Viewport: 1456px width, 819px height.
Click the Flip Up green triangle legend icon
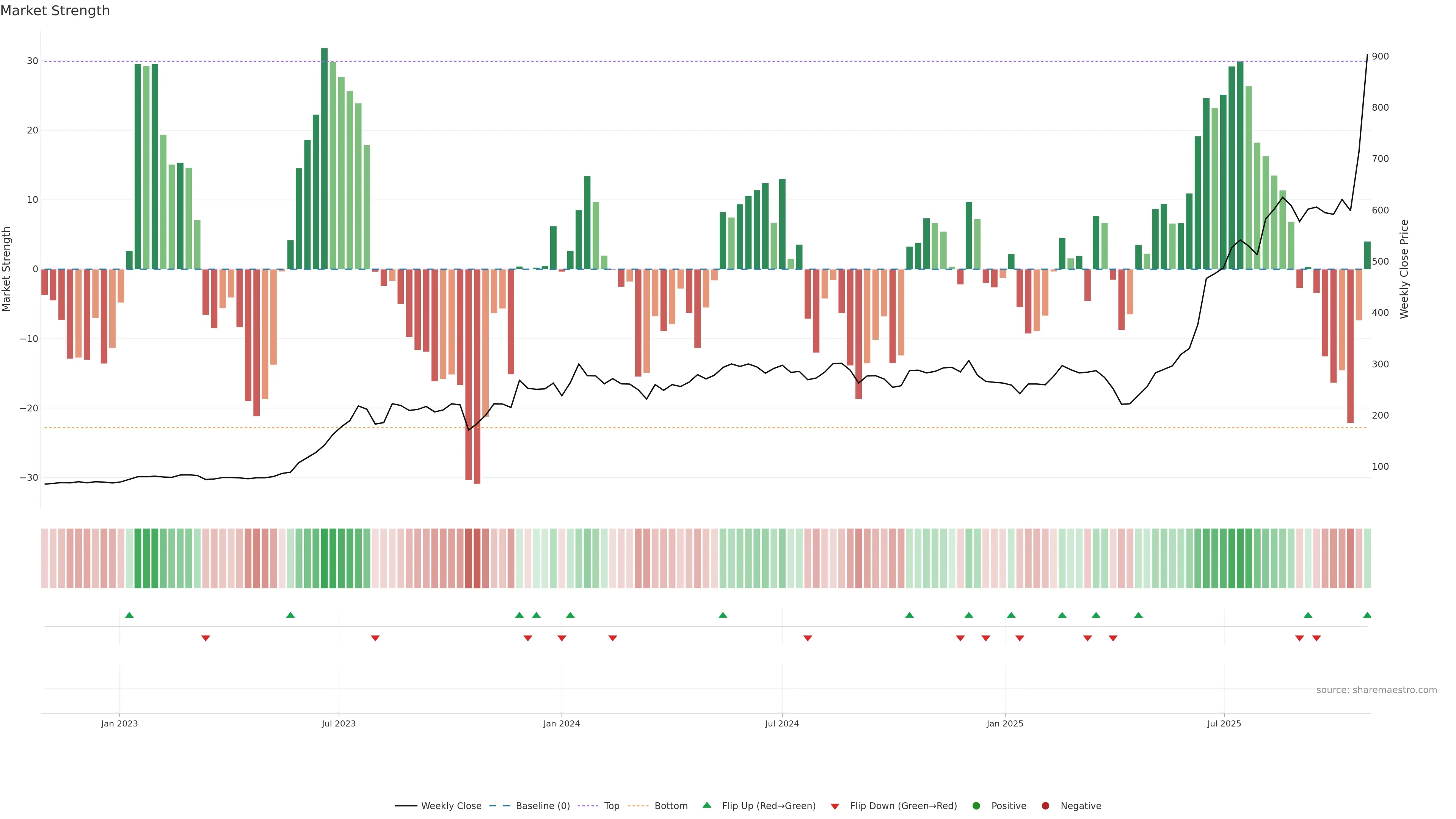pos(706,805)
